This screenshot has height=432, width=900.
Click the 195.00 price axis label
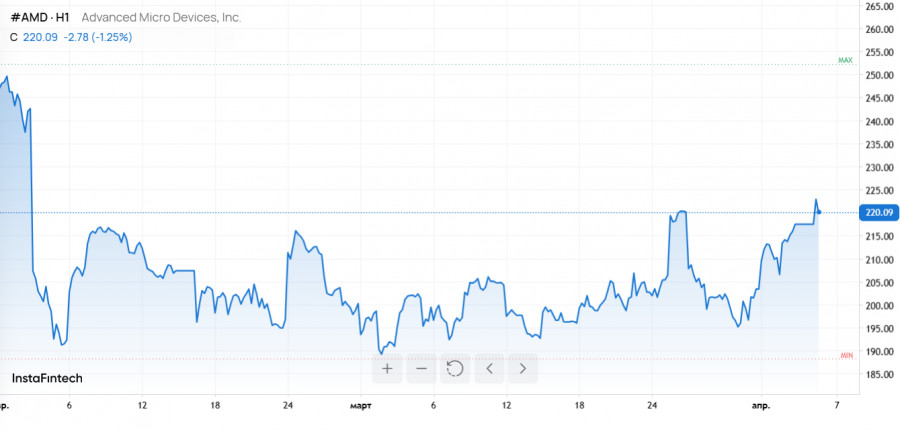(x=879, y=329)
